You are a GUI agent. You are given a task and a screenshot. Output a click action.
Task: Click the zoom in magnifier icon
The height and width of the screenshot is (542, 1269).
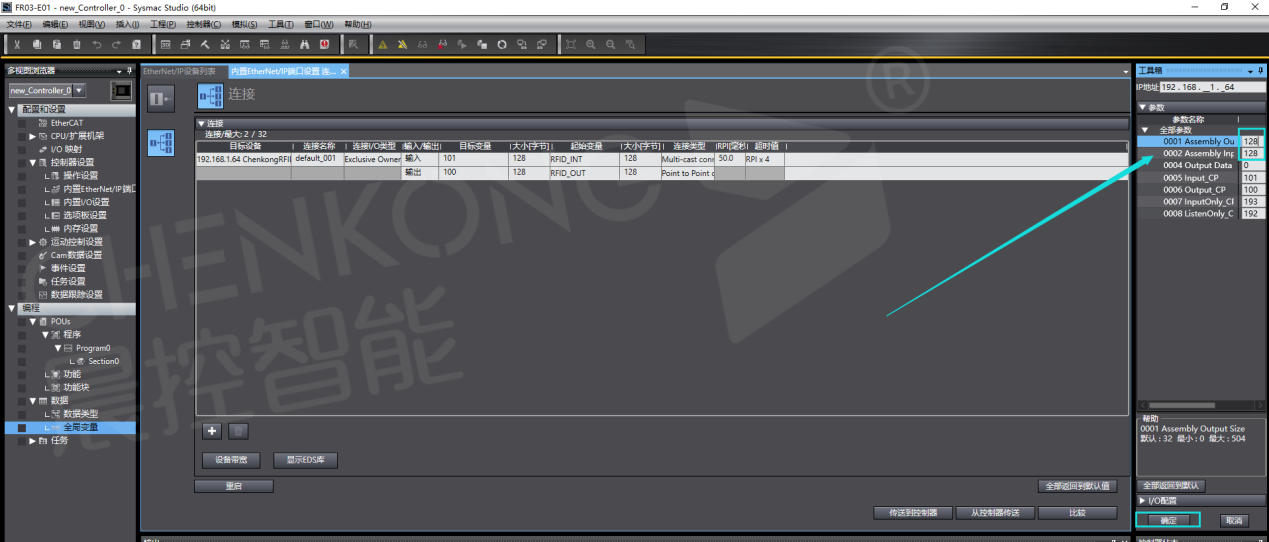591,44
